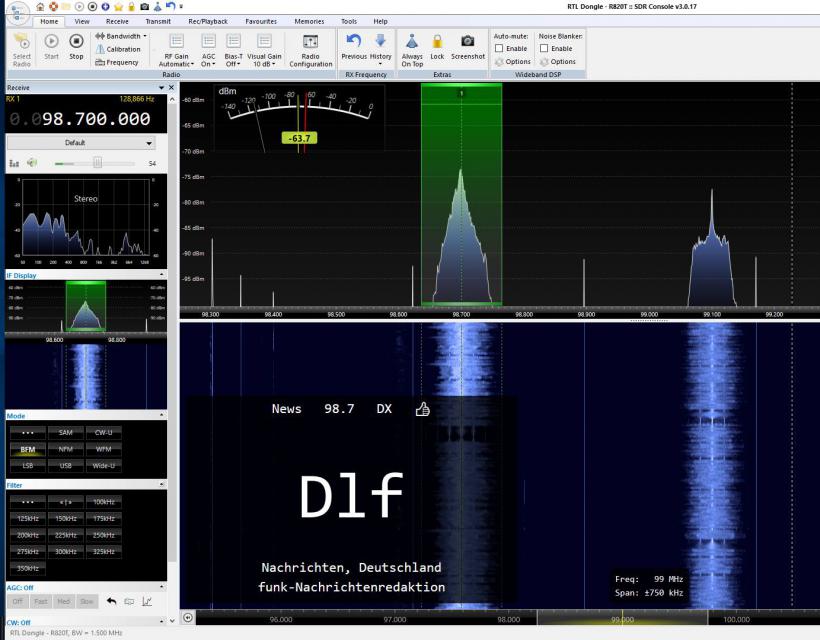Select the Wide-U mode button
The image size is (820, 640).
pos(104,465)
